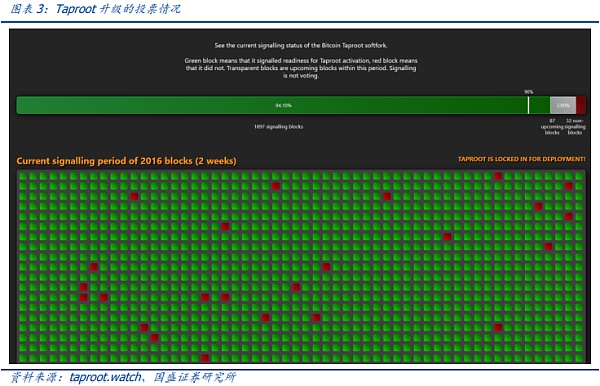Screen dimensions: 600x386
Task: Click the lone red block in the eighth grid row
Action: pos(548,247)
